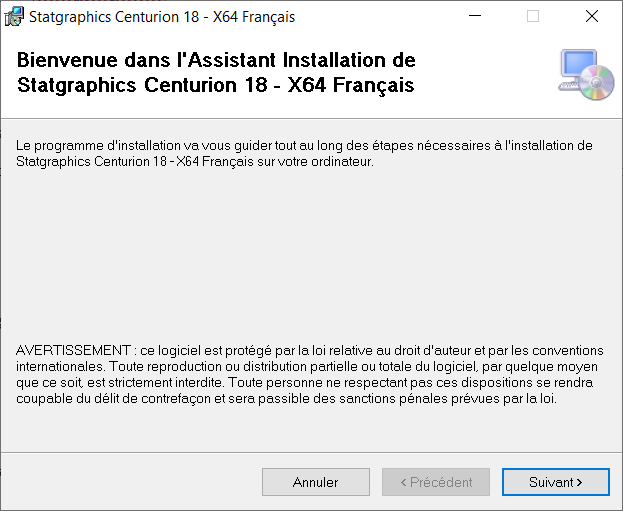Click the bold 'Statgraphics Centurion 18' heading line

[x=216, y=85]
